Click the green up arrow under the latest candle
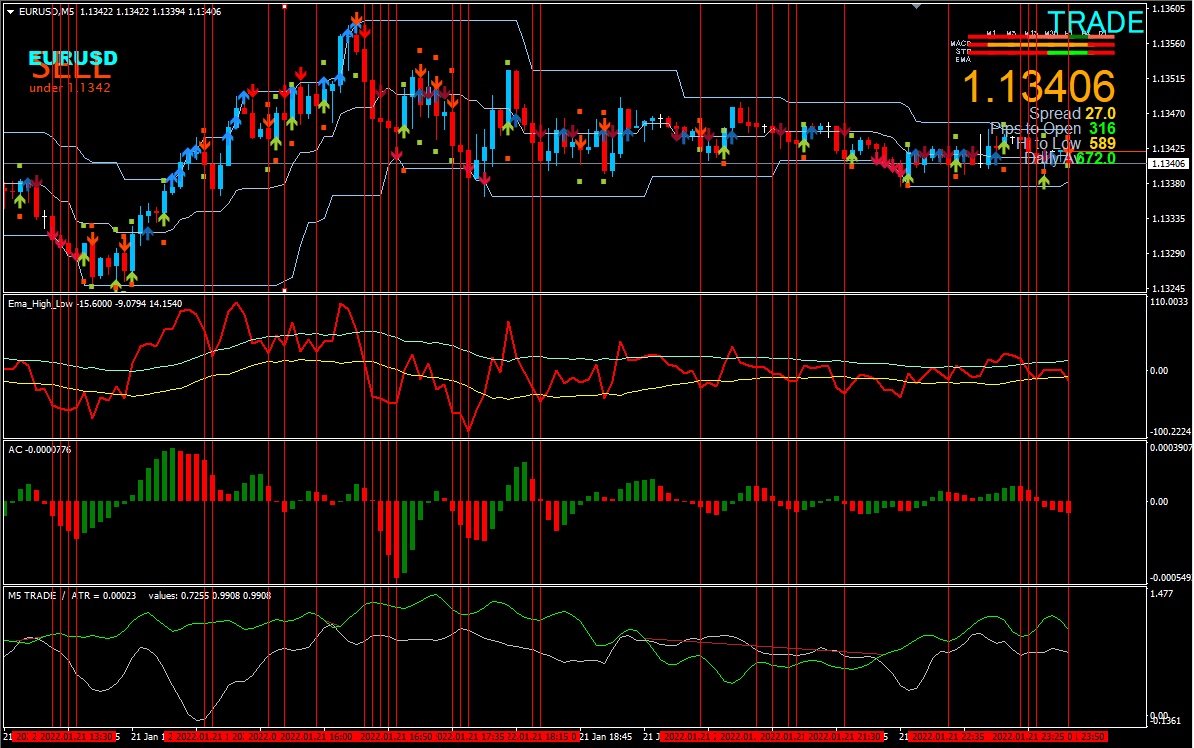The image size is (1194, 748). [x=1043, y=181]
